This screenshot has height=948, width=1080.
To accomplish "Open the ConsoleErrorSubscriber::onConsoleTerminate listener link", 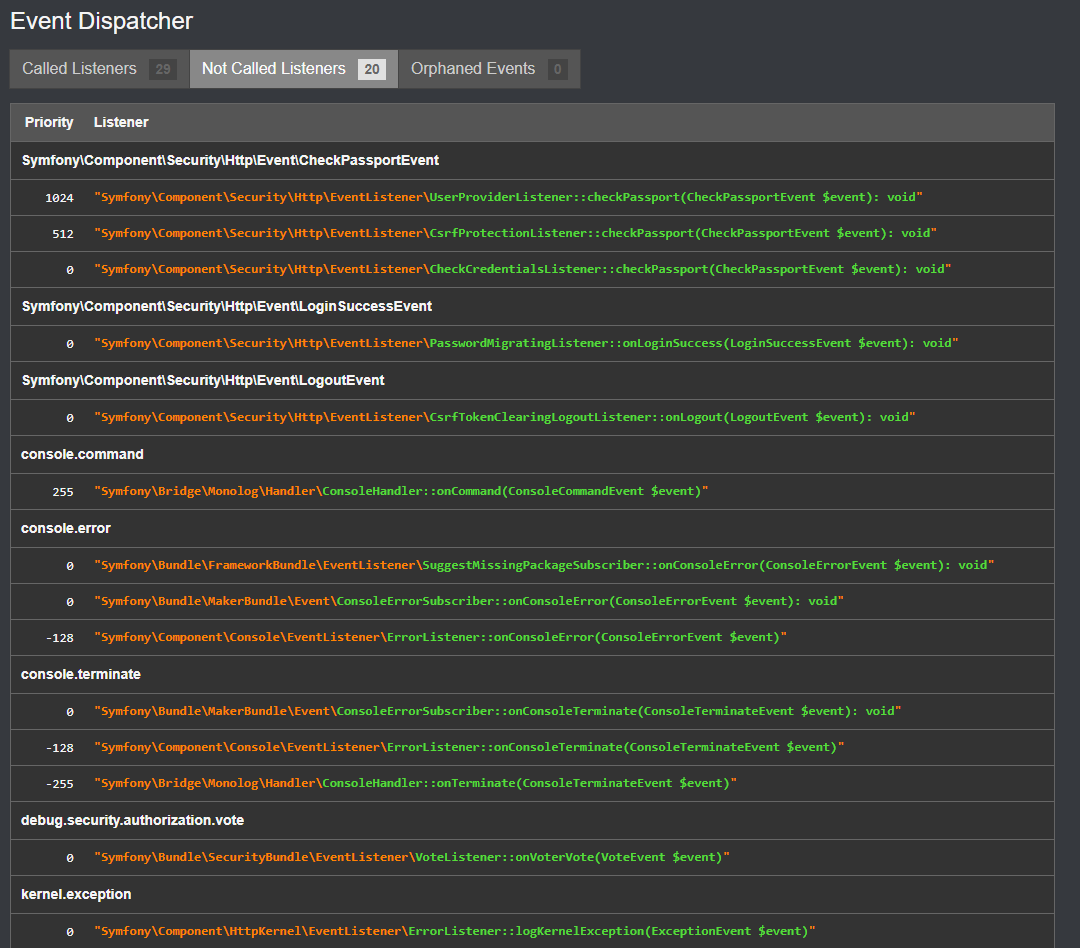I will coord(498,711).
